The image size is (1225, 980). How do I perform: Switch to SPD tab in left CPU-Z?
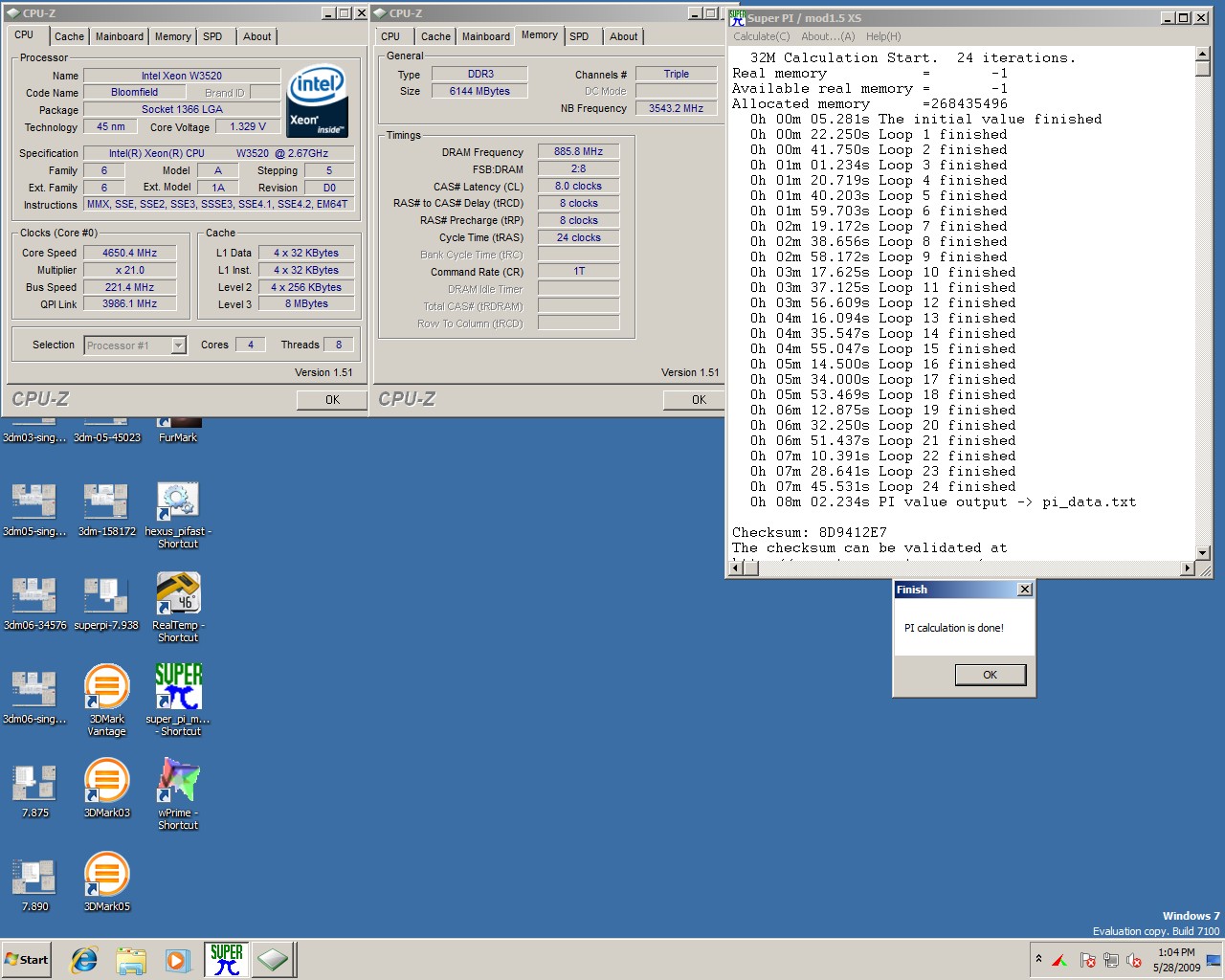(x=212, y=36)
